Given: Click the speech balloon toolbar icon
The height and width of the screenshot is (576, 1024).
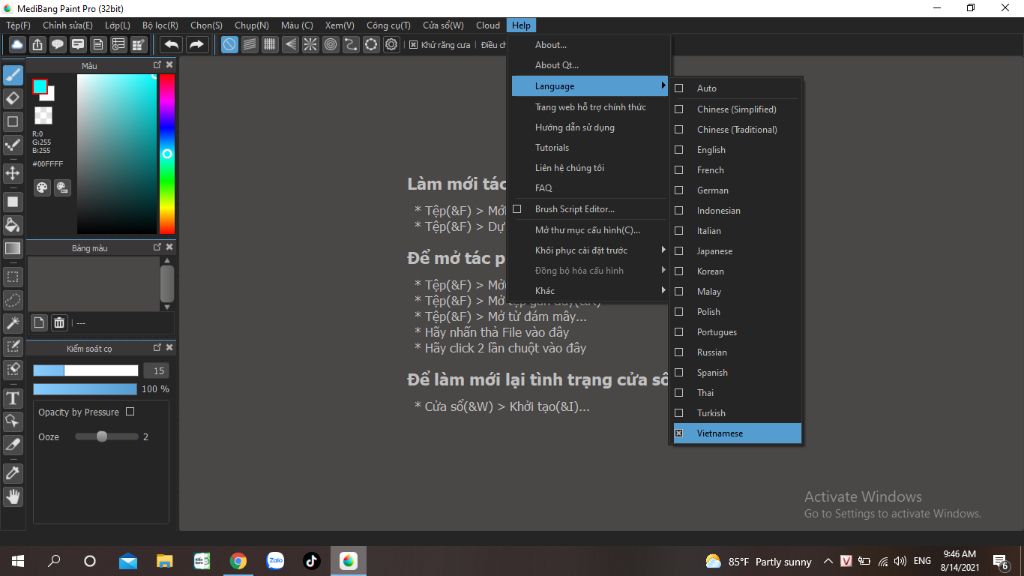Looking at the screenshot, I should [x=57, y=44].
